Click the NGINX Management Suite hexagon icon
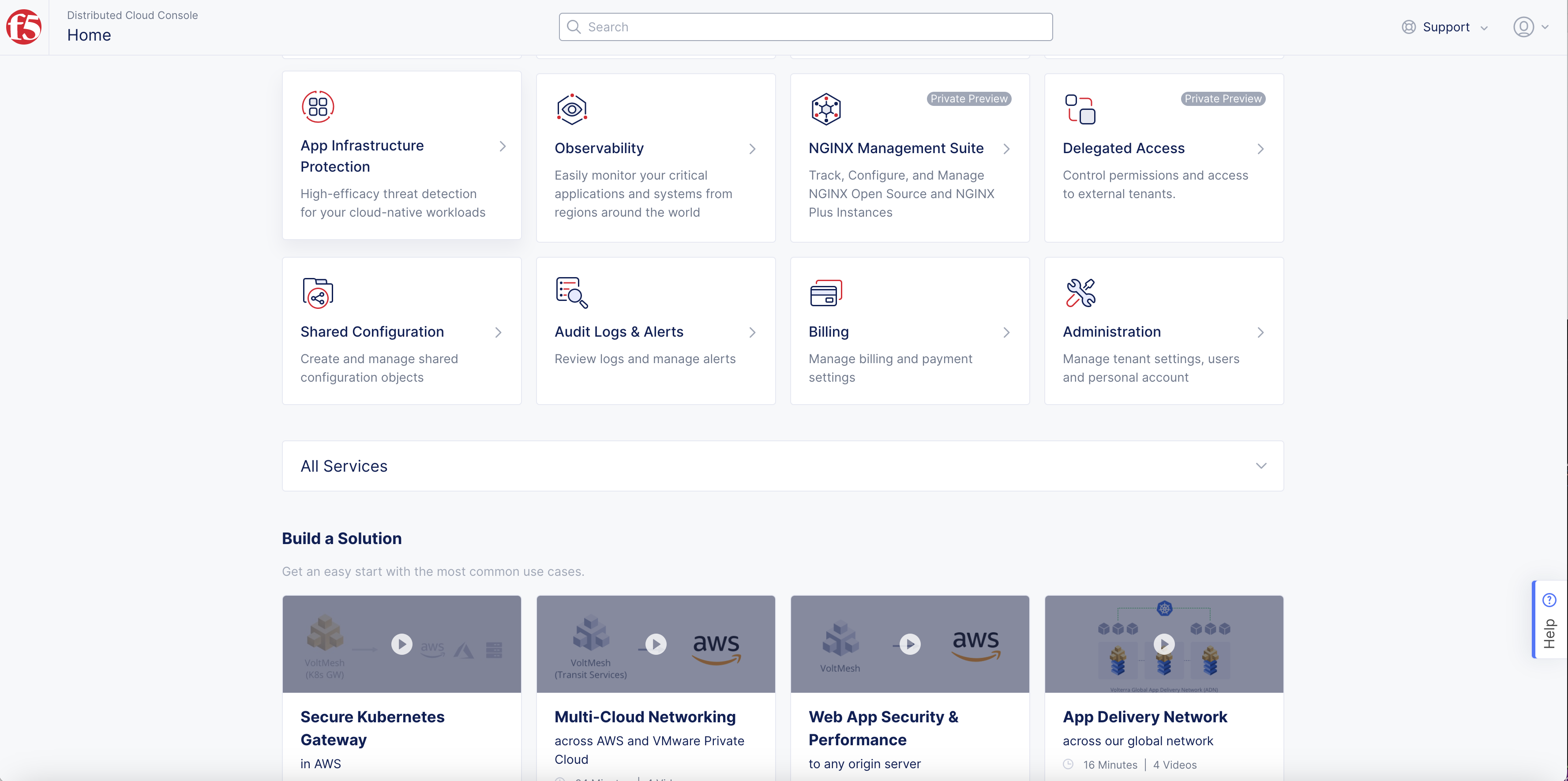The width and height of the screenshot is (1568, 781). click(x=826, y=109)
